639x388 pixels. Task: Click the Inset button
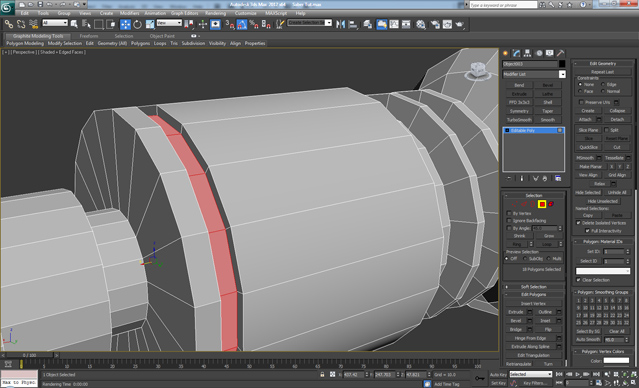tap(545, 321)
